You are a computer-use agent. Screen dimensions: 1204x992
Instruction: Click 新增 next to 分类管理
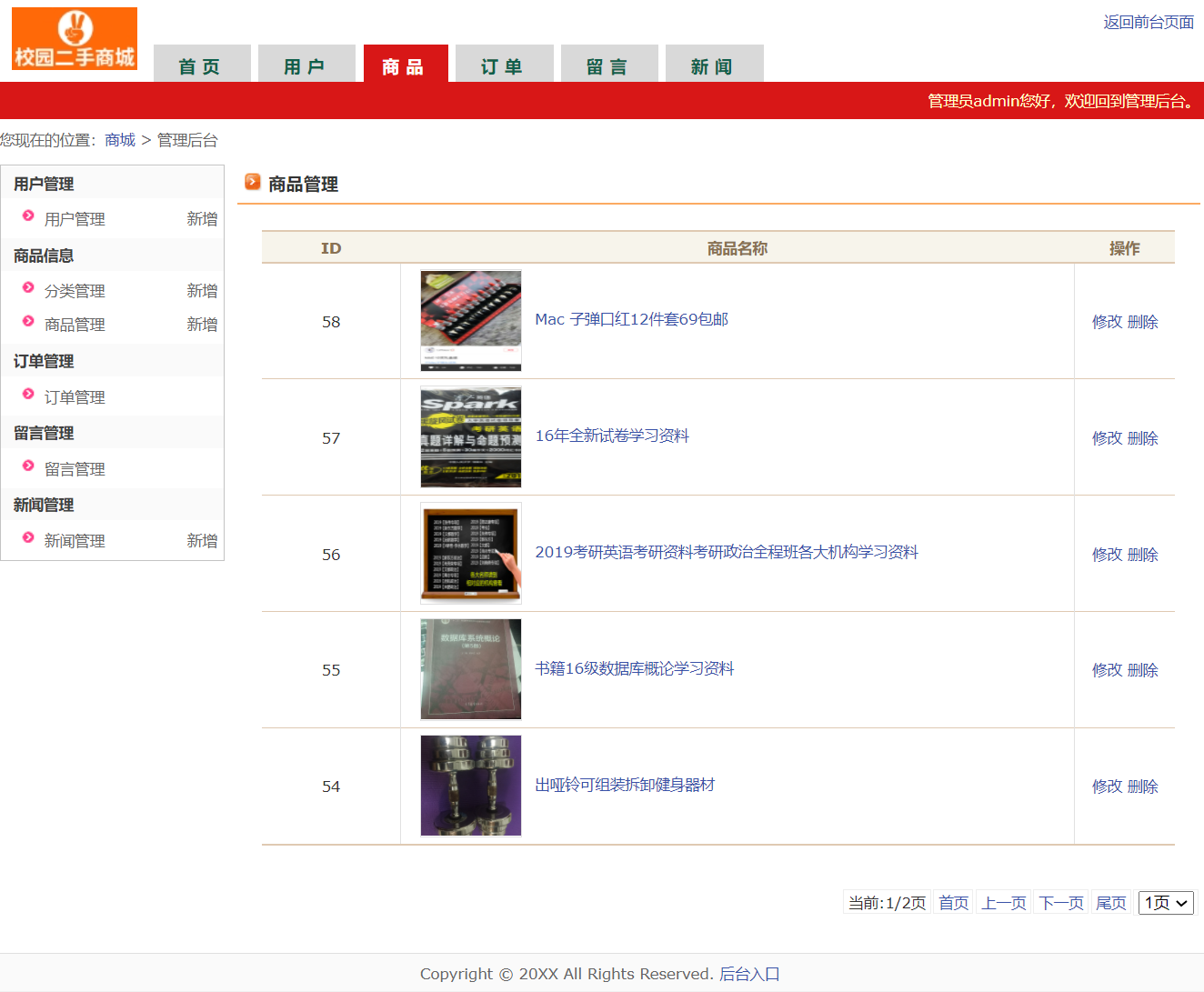pyautogui.click(x=202, y=291)
